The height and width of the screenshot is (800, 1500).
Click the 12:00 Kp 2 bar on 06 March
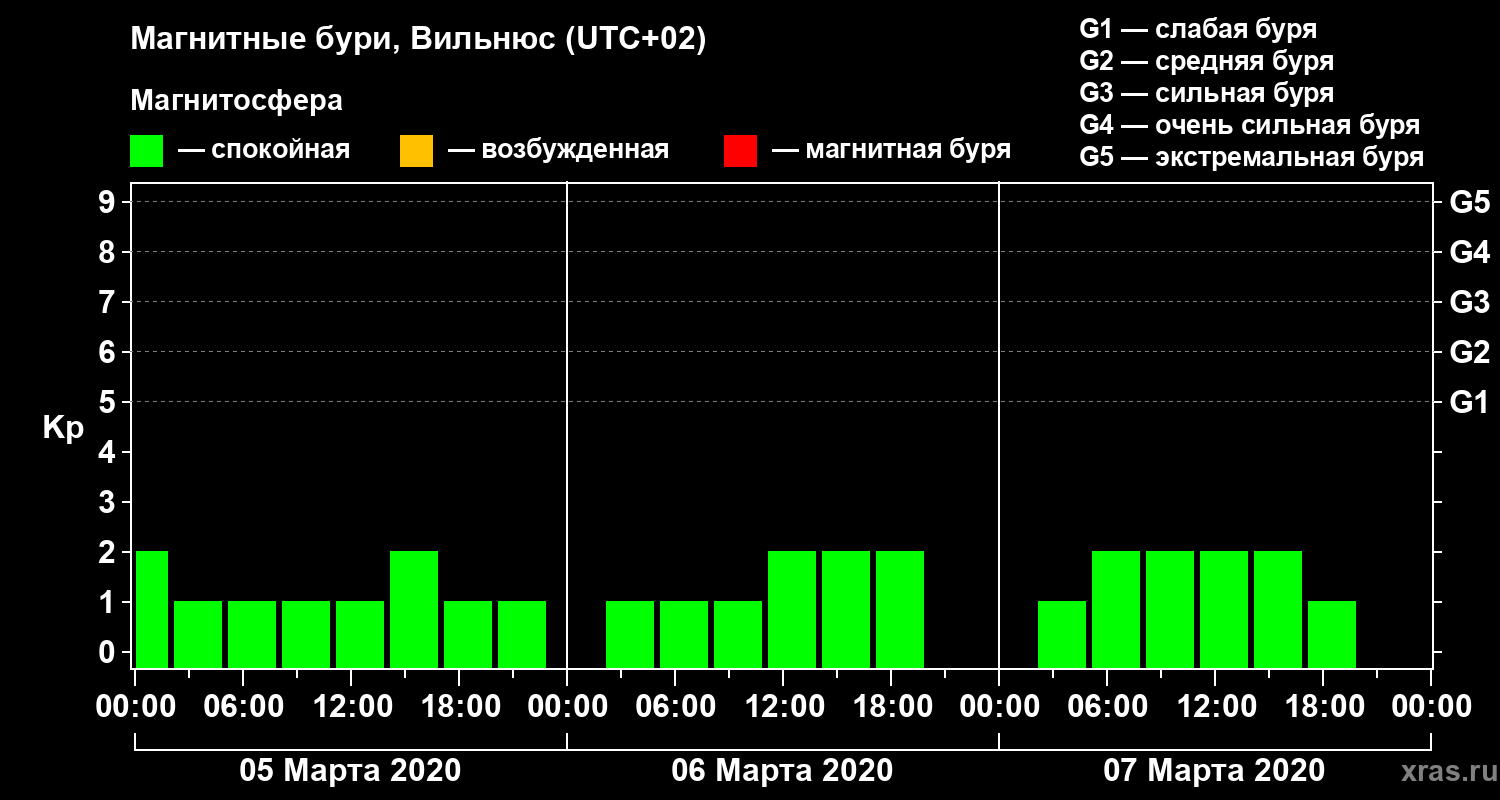click(x=792, y=609)
